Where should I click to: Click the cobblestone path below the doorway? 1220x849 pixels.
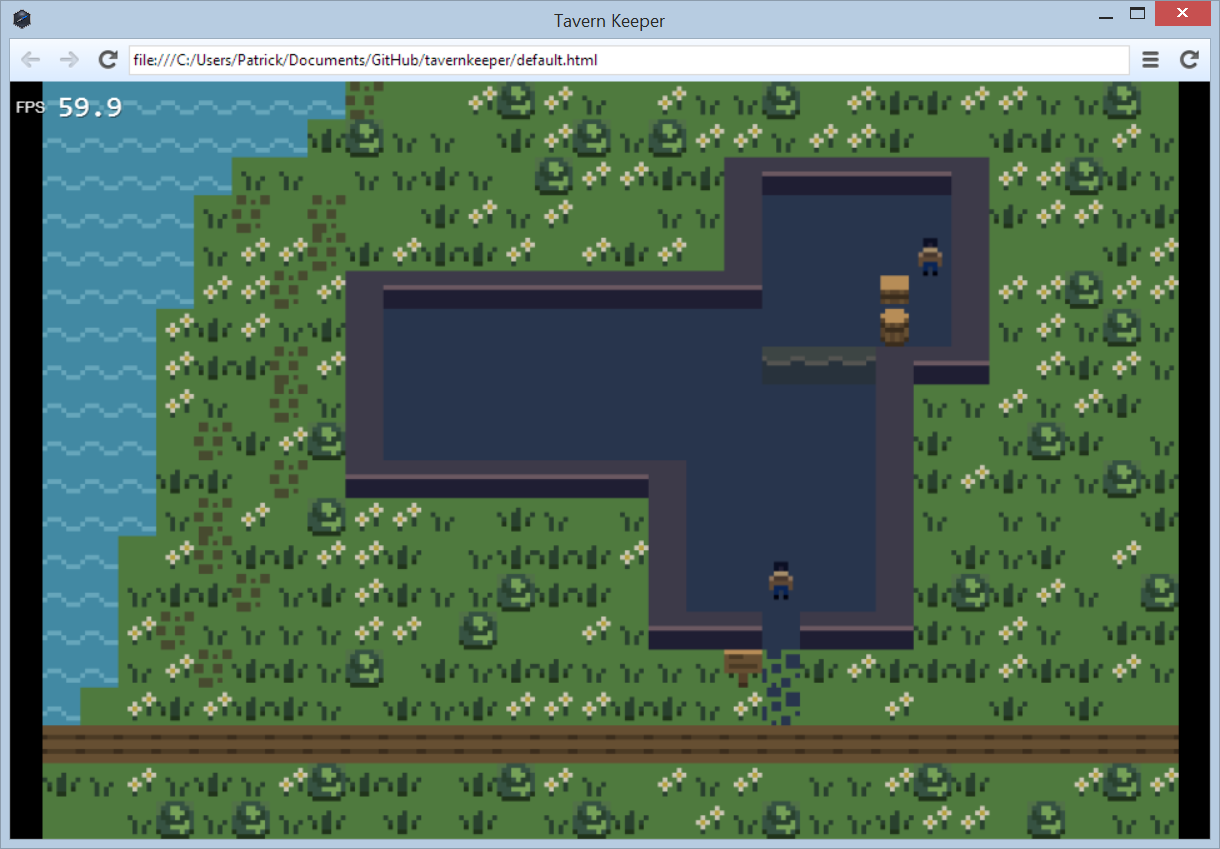coord(781,688)
